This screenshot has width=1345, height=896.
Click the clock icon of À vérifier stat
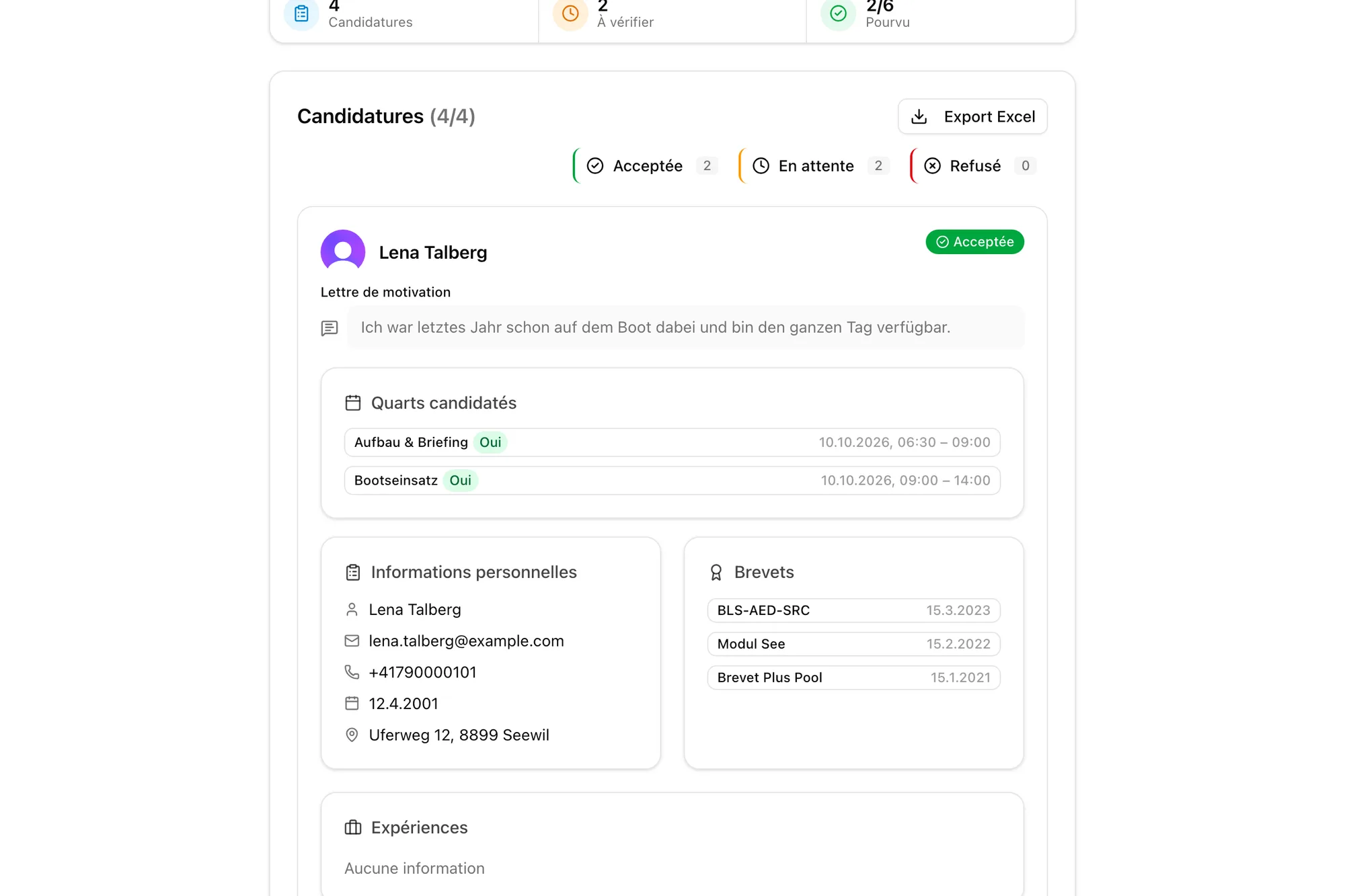pyautogui.click(x=570, y=13)
